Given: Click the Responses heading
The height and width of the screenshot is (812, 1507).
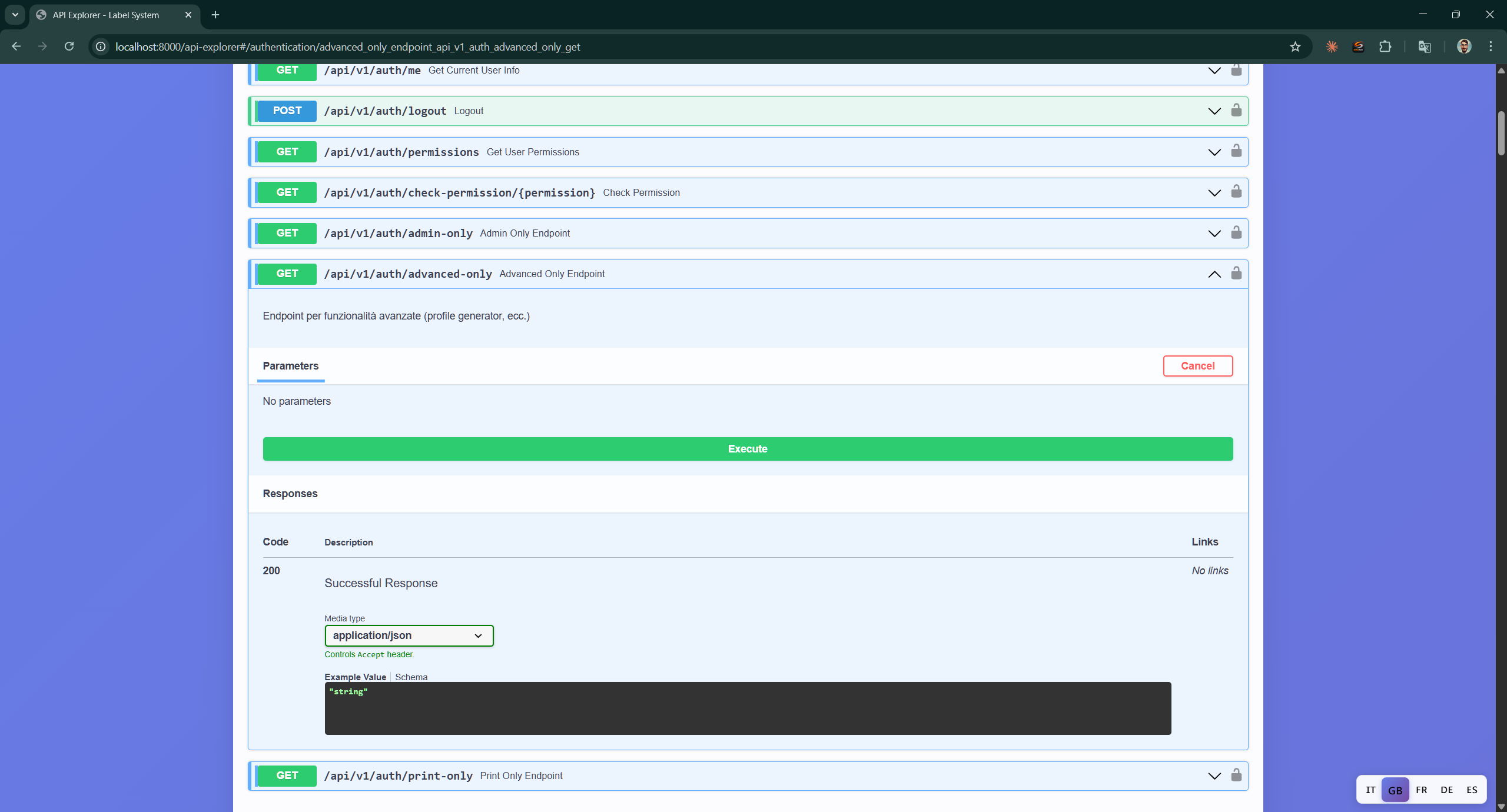Looking at the screenshot, I should click(290, 494).
